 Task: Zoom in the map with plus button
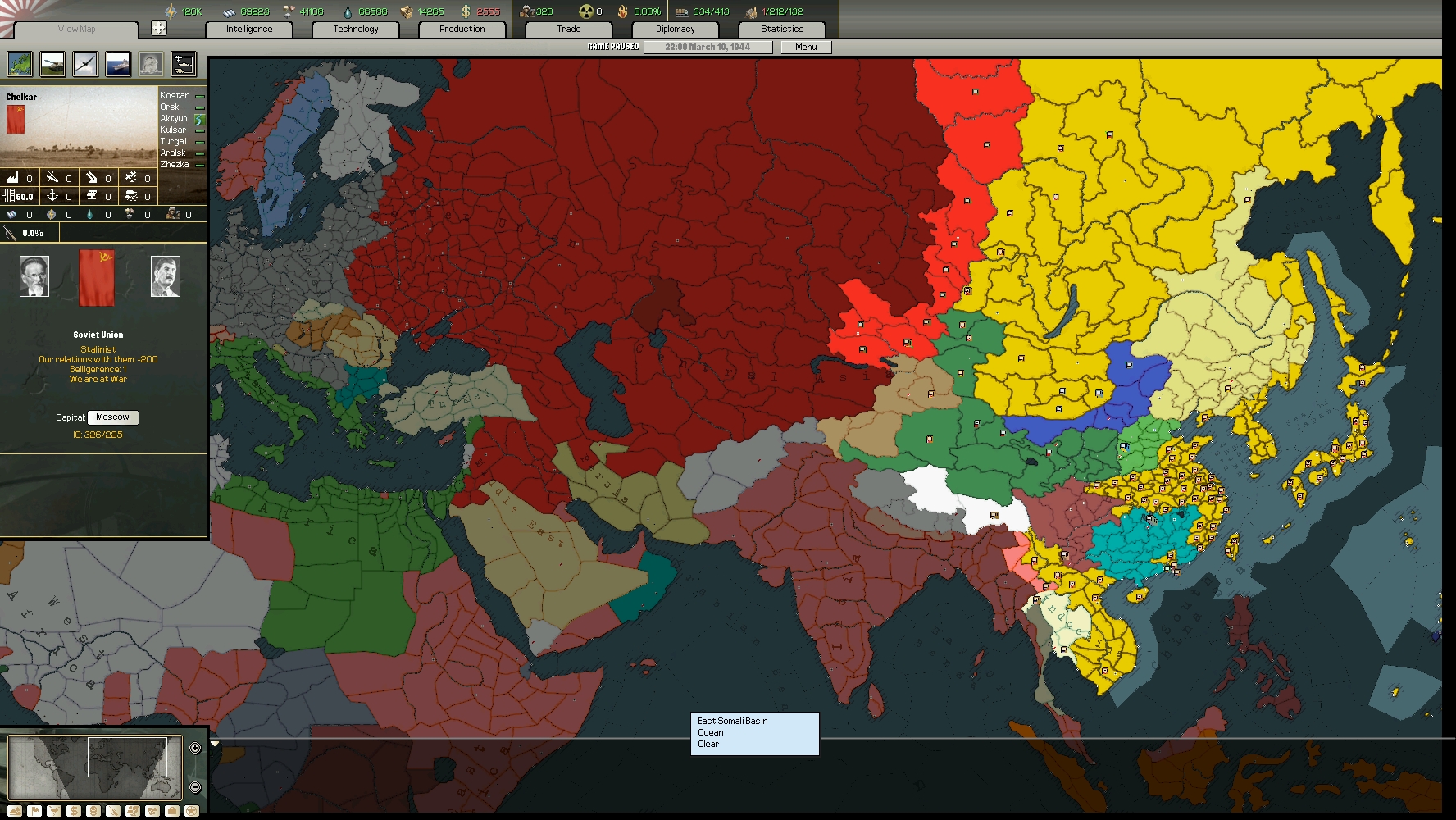(x=195, y=748)
